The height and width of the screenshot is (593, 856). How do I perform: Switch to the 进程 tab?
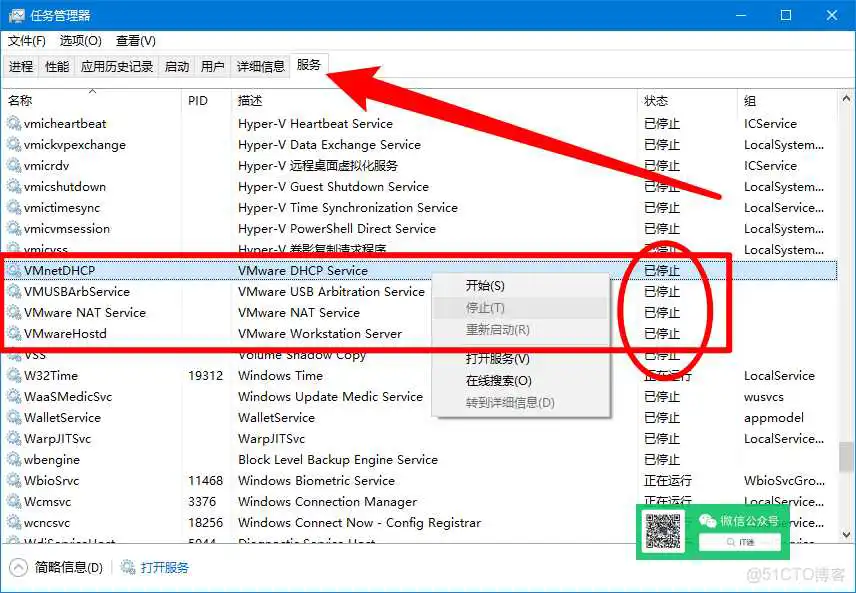(x=21, y=67)
